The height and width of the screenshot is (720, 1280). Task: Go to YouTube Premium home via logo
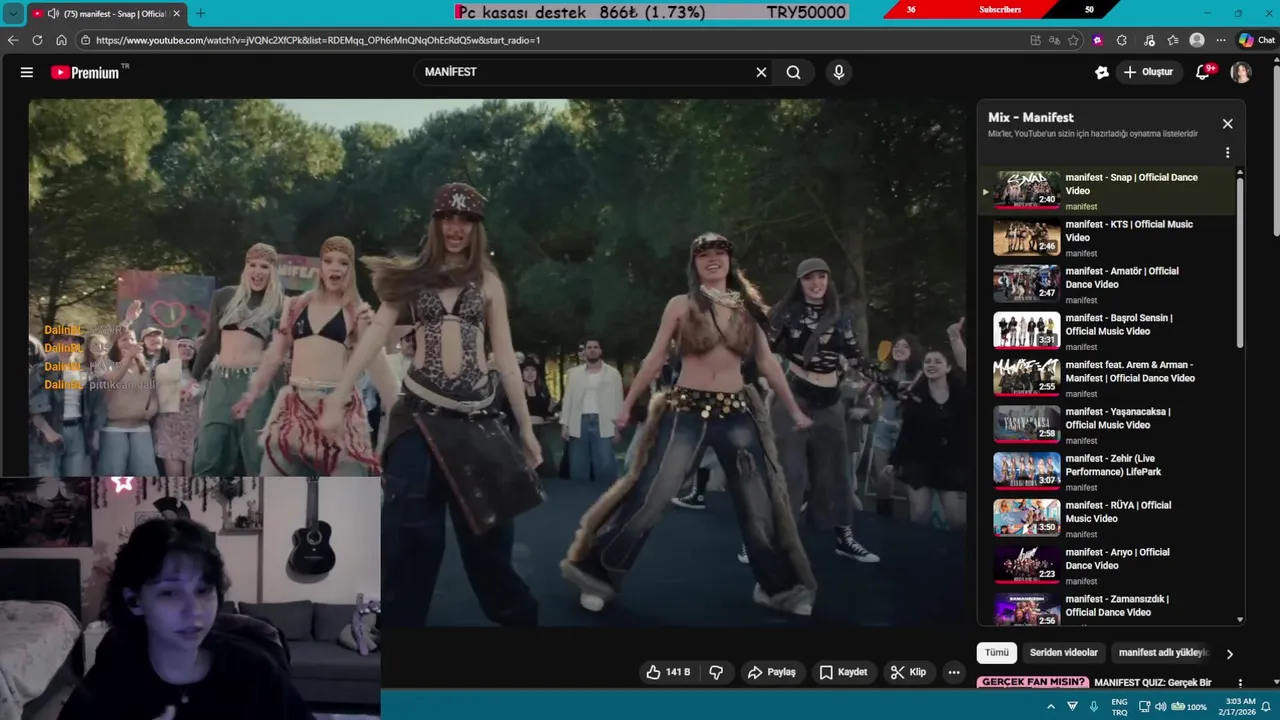click(86, 72)
